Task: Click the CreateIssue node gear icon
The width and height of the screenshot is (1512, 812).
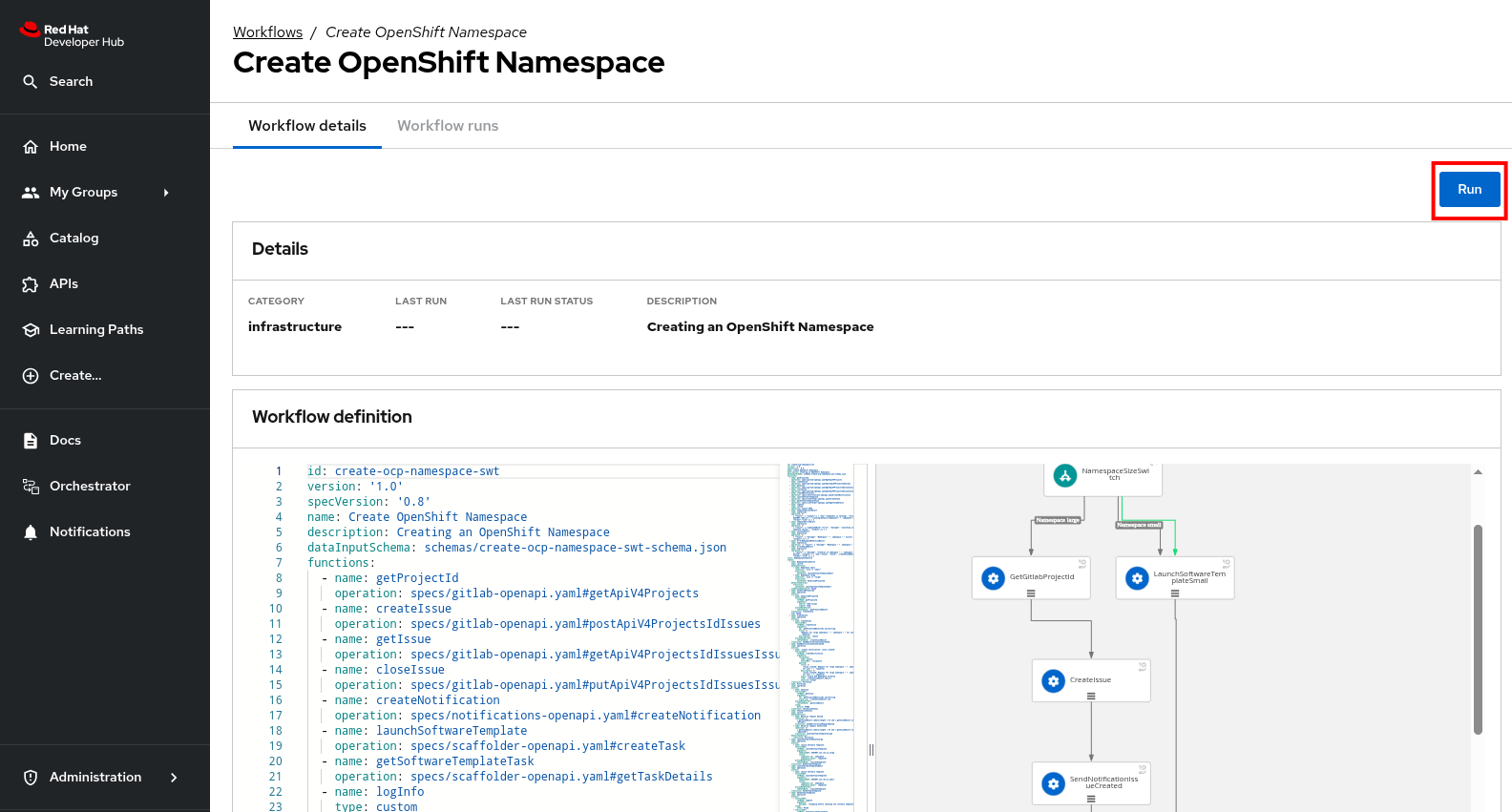Action: (1053, 681)
